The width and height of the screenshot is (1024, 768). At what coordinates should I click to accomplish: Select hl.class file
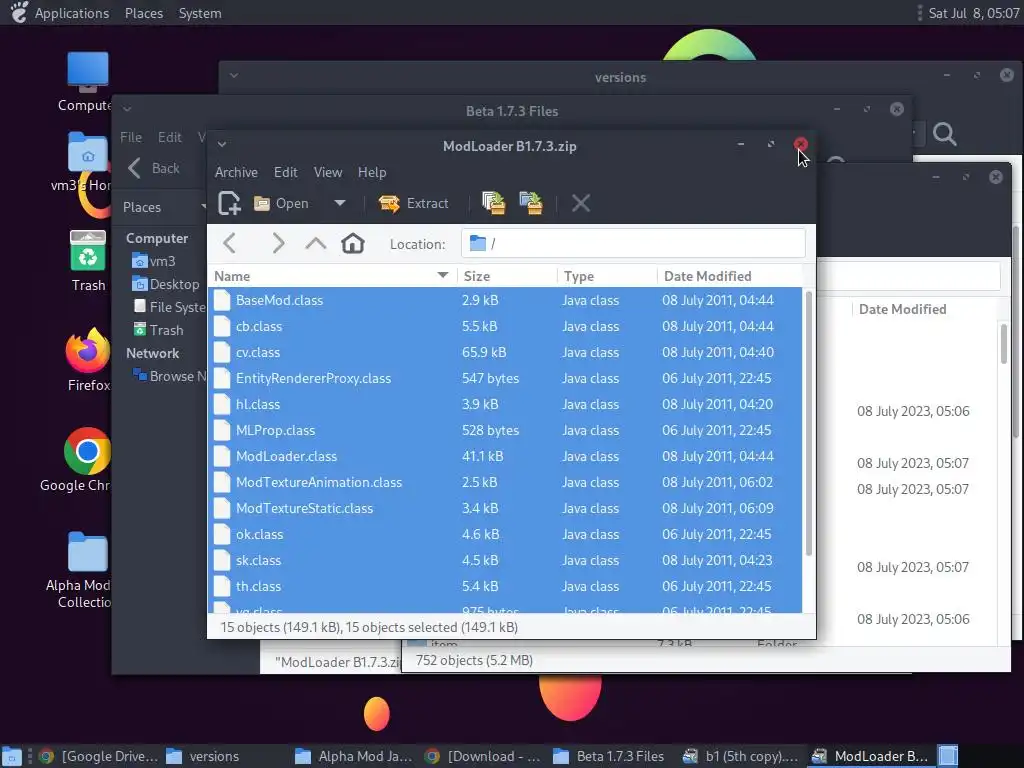[505, 404]
